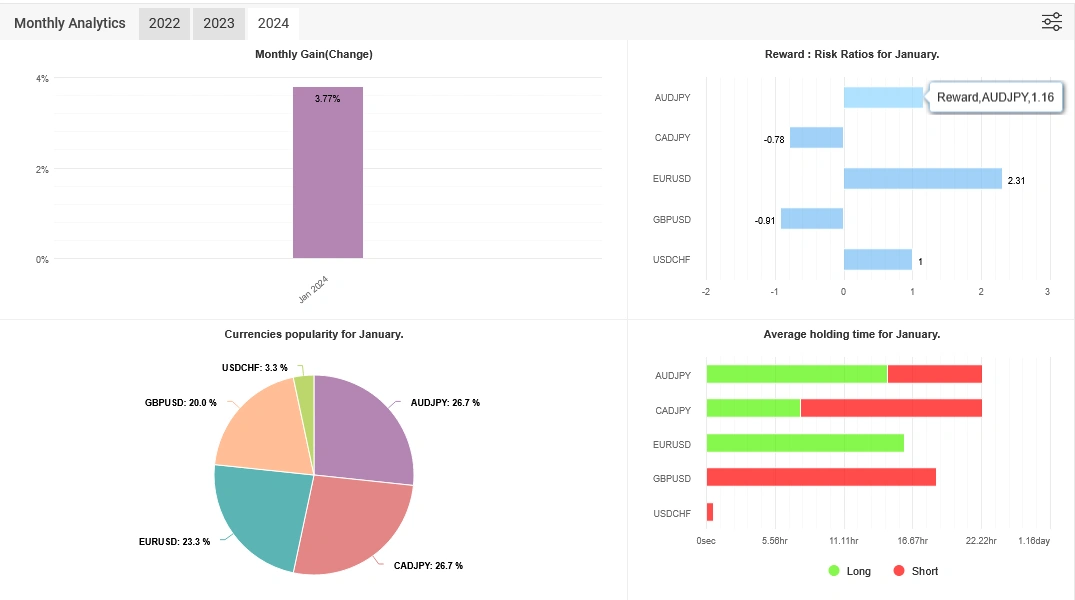Click the USDCHF reward bar valued 1
1075x600 pixels.
point(877,260)
